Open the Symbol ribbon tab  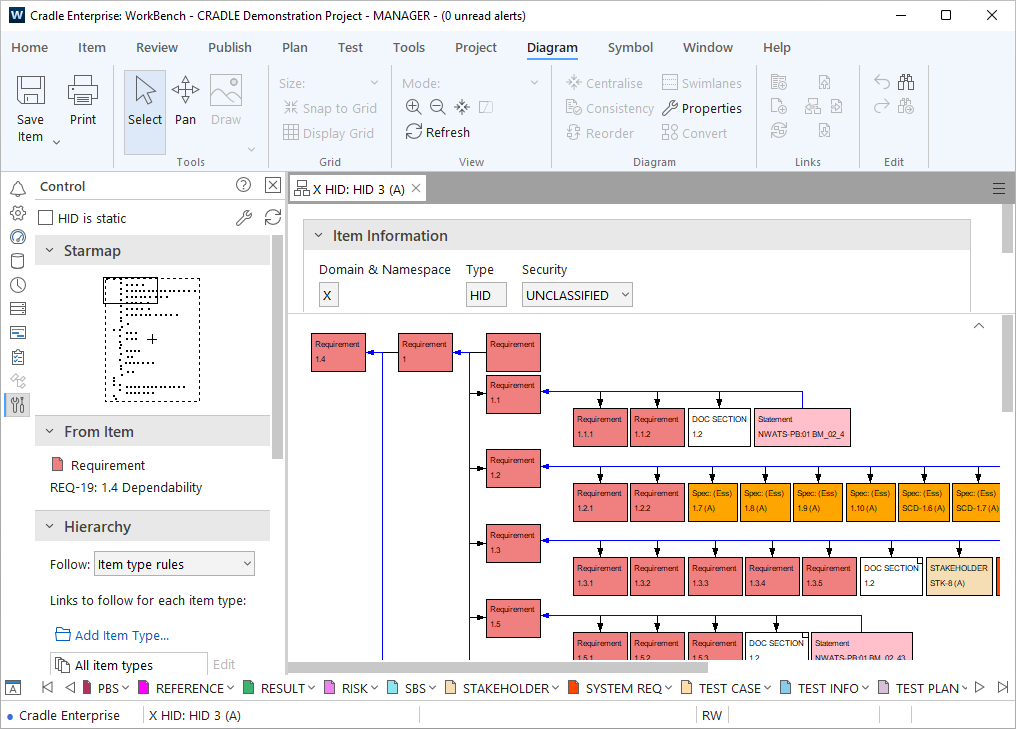point(630,47)
